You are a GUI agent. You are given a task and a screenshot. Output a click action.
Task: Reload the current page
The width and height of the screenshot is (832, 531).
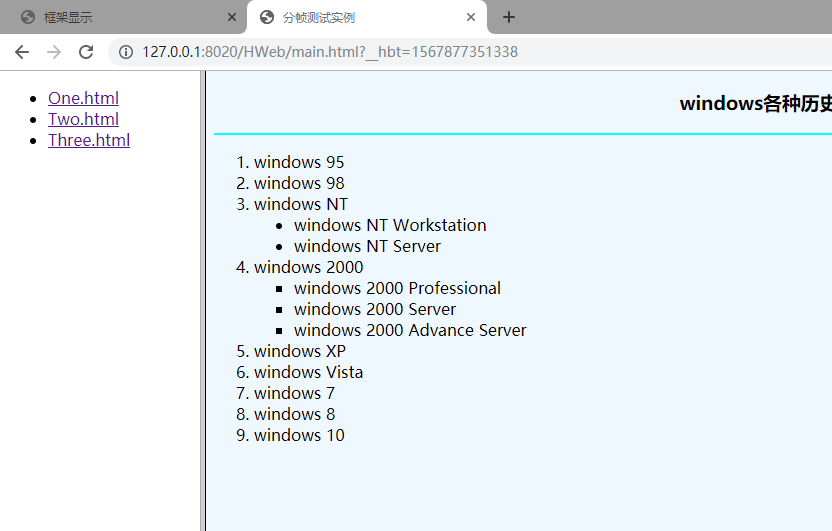[x=86, y=52]
